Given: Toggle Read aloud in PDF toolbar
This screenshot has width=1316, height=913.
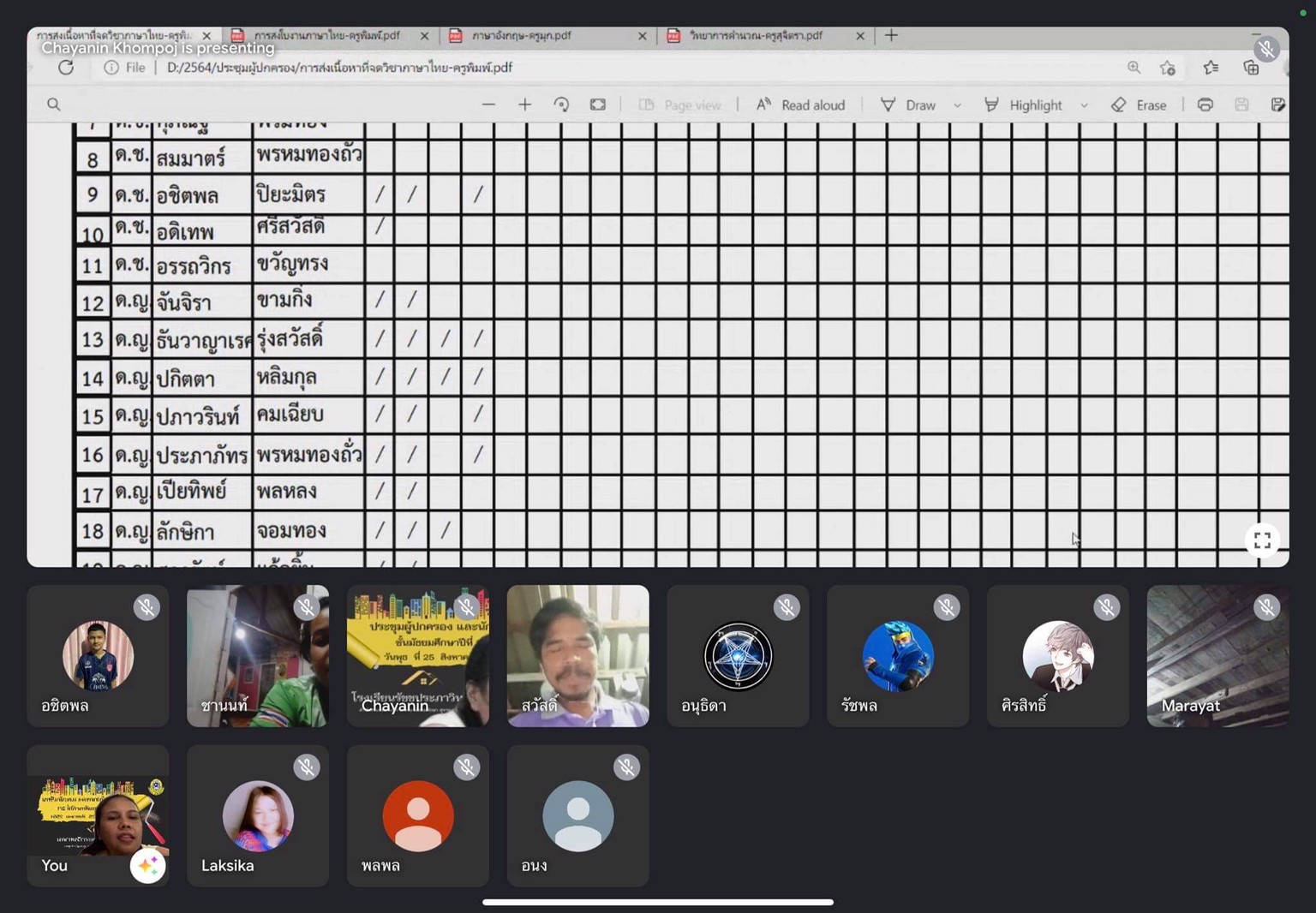Looking at the screenshot, I should point(800,104).
